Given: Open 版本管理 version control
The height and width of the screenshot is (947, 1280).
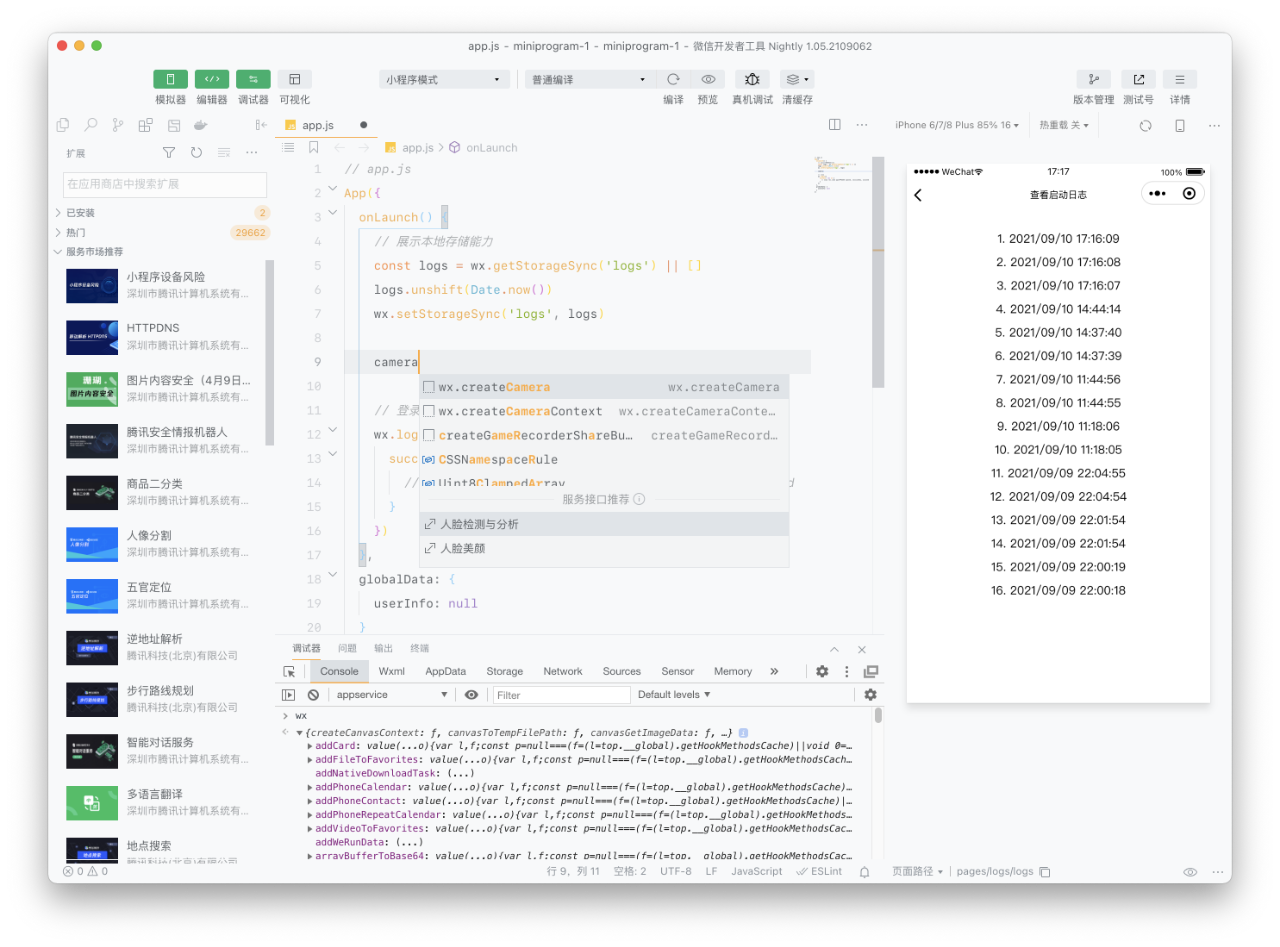Looking at the screenshot, I should coord(1093,79).
